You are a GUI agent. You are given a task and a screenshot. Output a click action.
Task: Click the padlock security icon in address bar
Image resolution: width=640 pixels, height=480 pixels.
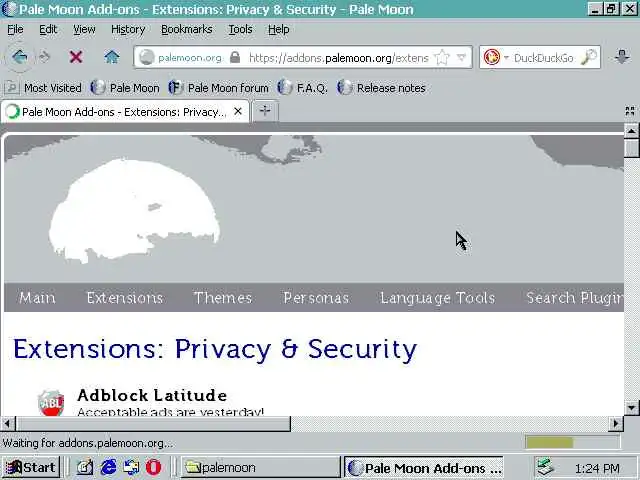click(235, 57)
